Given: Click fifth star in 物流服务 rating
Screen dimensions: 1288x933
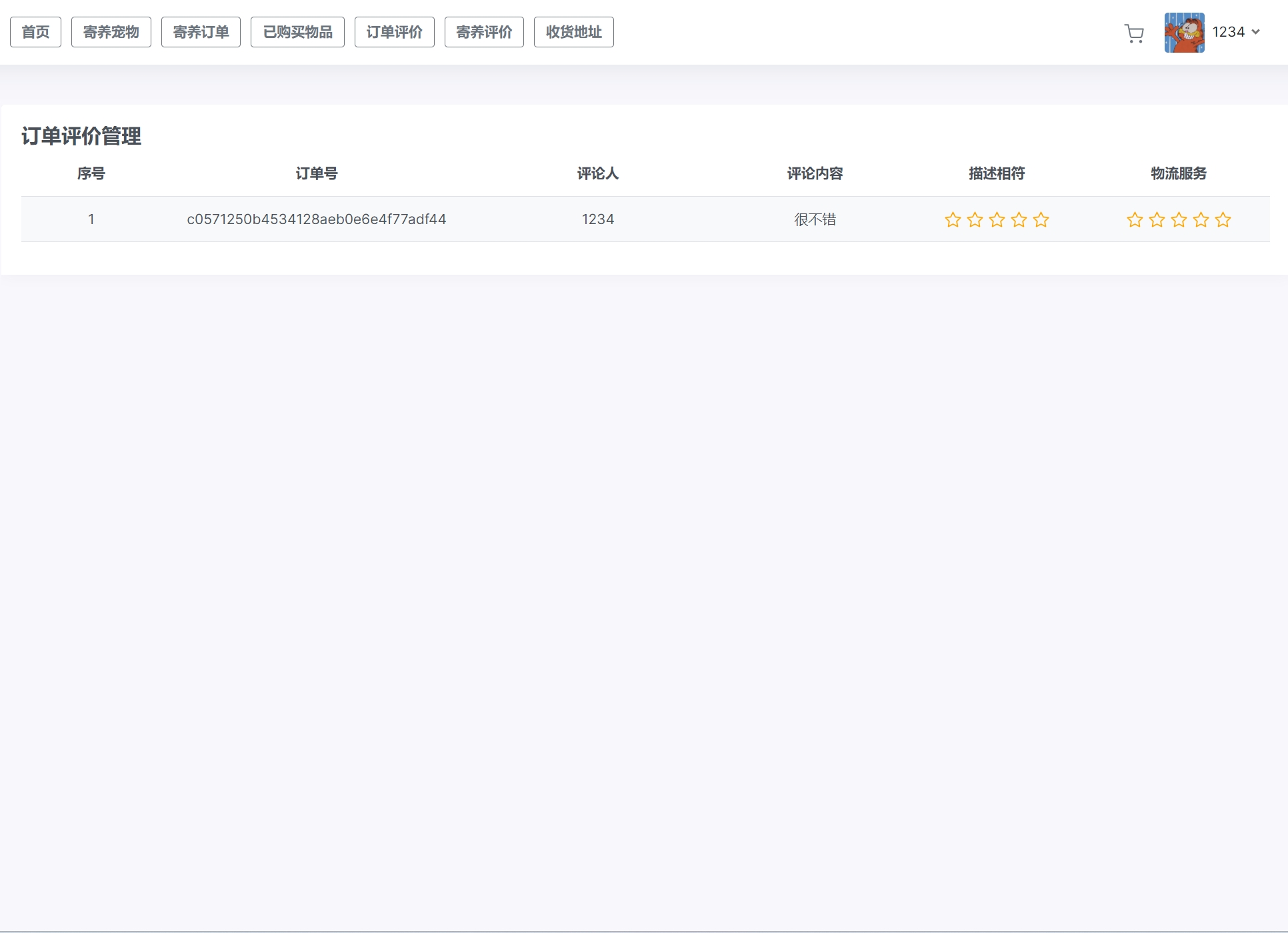Looking at the screenshot, I should [1223, 220].
